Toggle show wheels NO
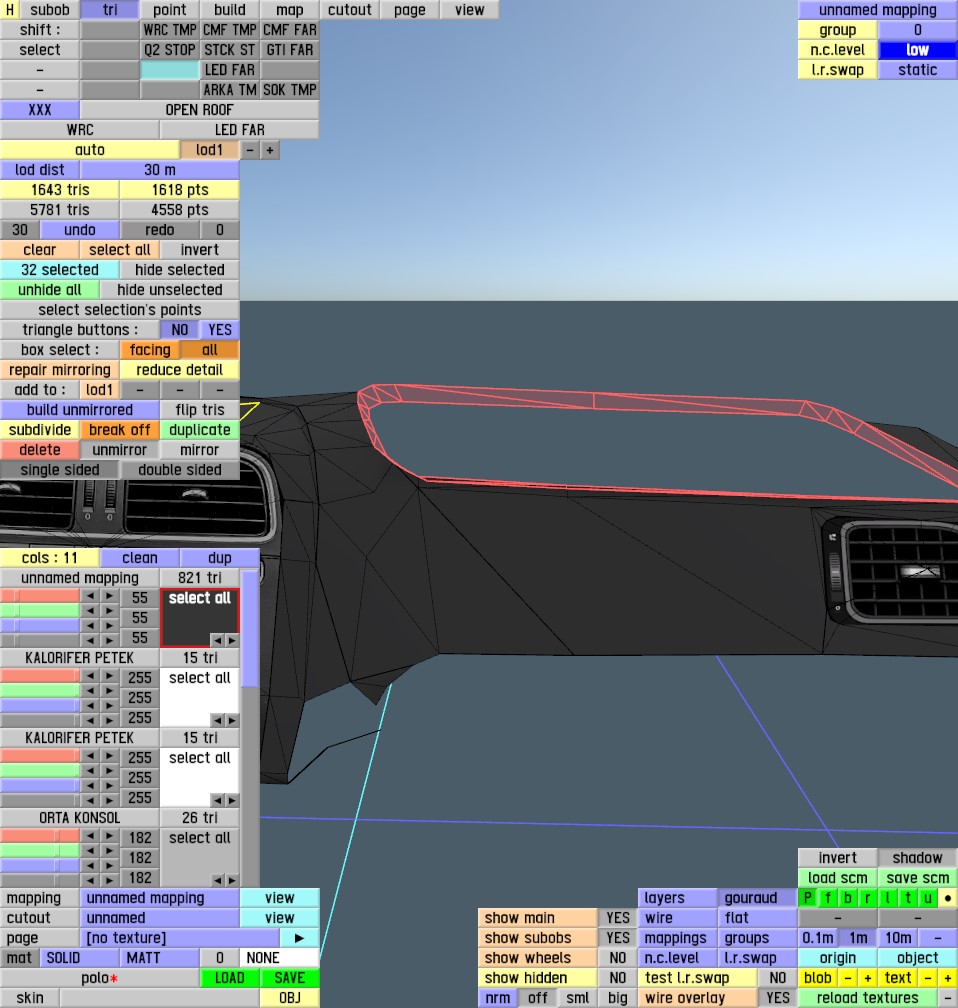 pyautogui.click(x=618, y=958)
